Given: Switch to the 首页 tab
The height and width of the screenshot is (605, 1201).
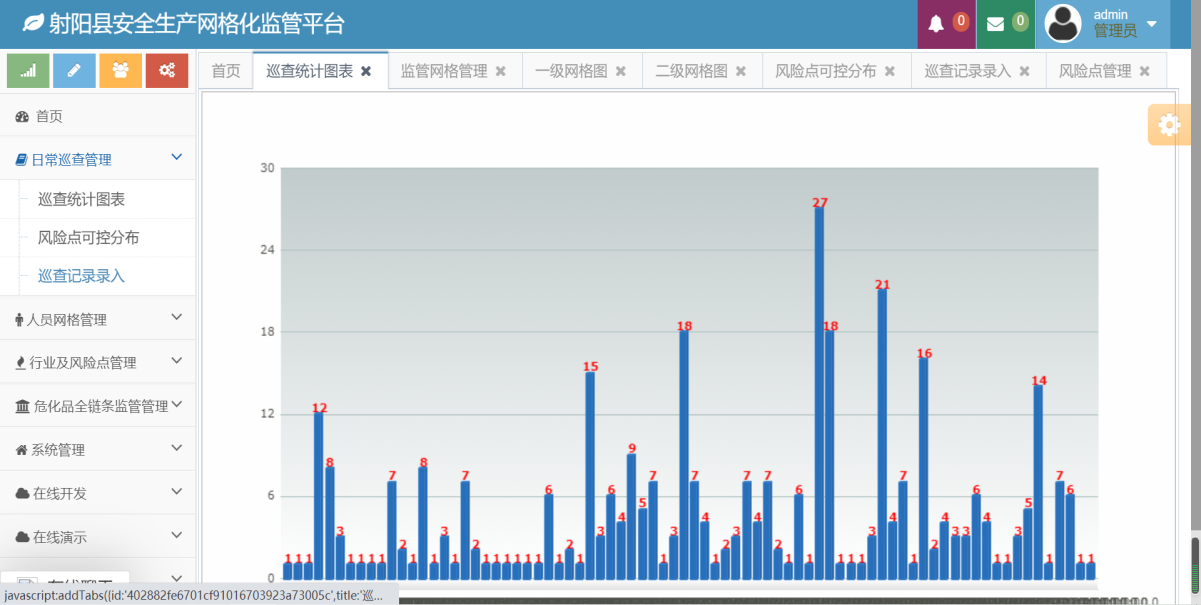Looking at the screenshot, I should click(x=225, y=71).
